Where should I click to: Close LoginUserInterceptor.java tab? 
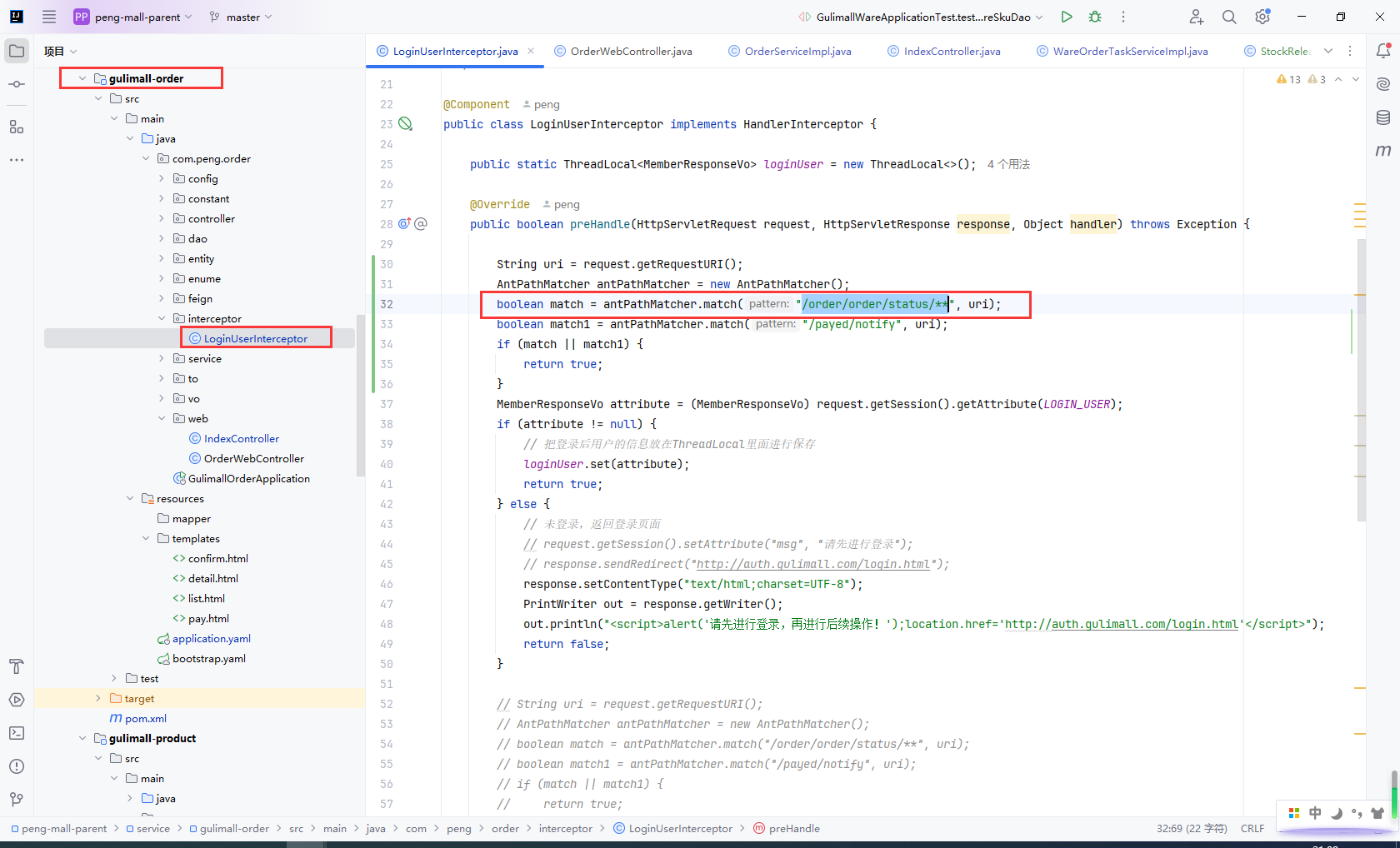[x=531, y=51]
